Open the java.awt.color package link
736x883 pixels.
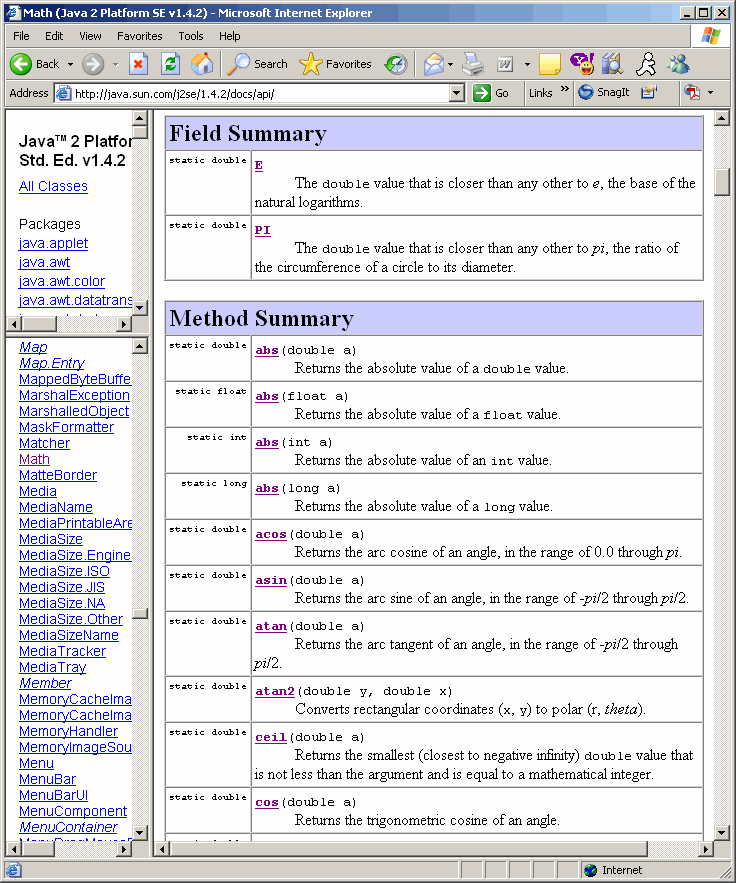pyautogui.click(x=62, y=281)
